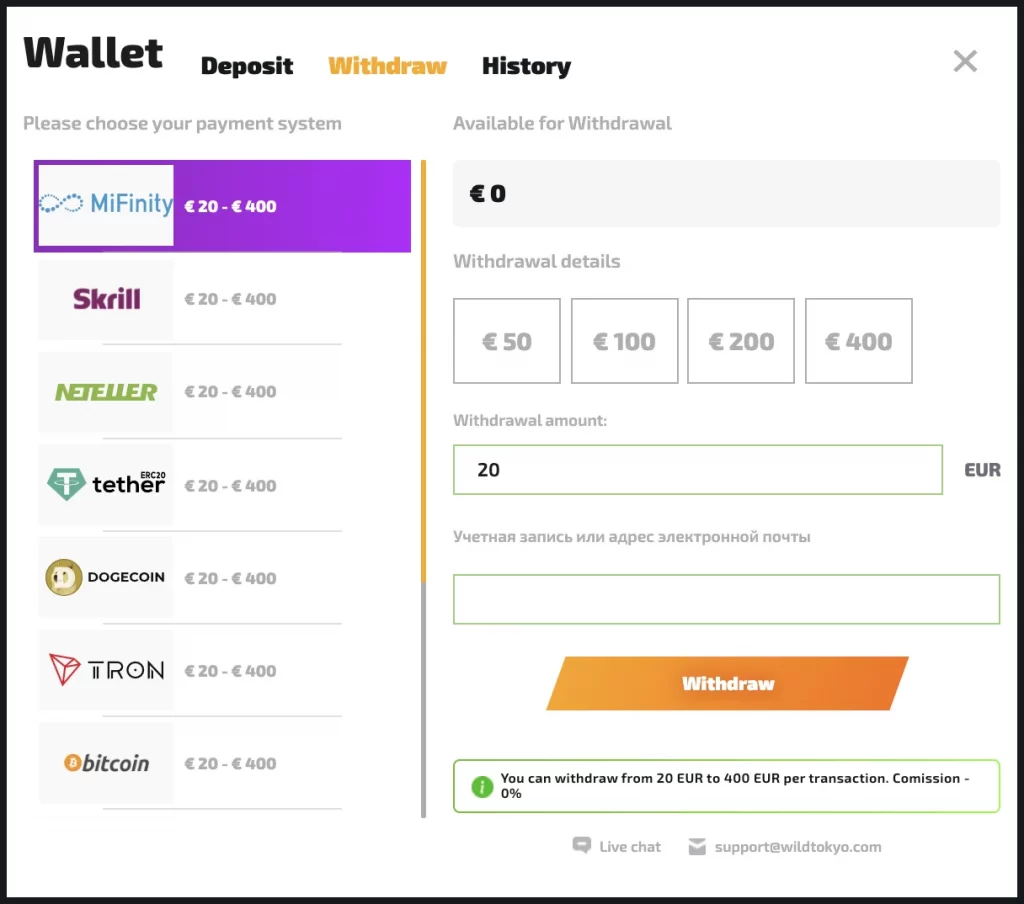Screen dimensions: 1024x904
Task: Choose the Skrill payment logo
Action: 106,299
